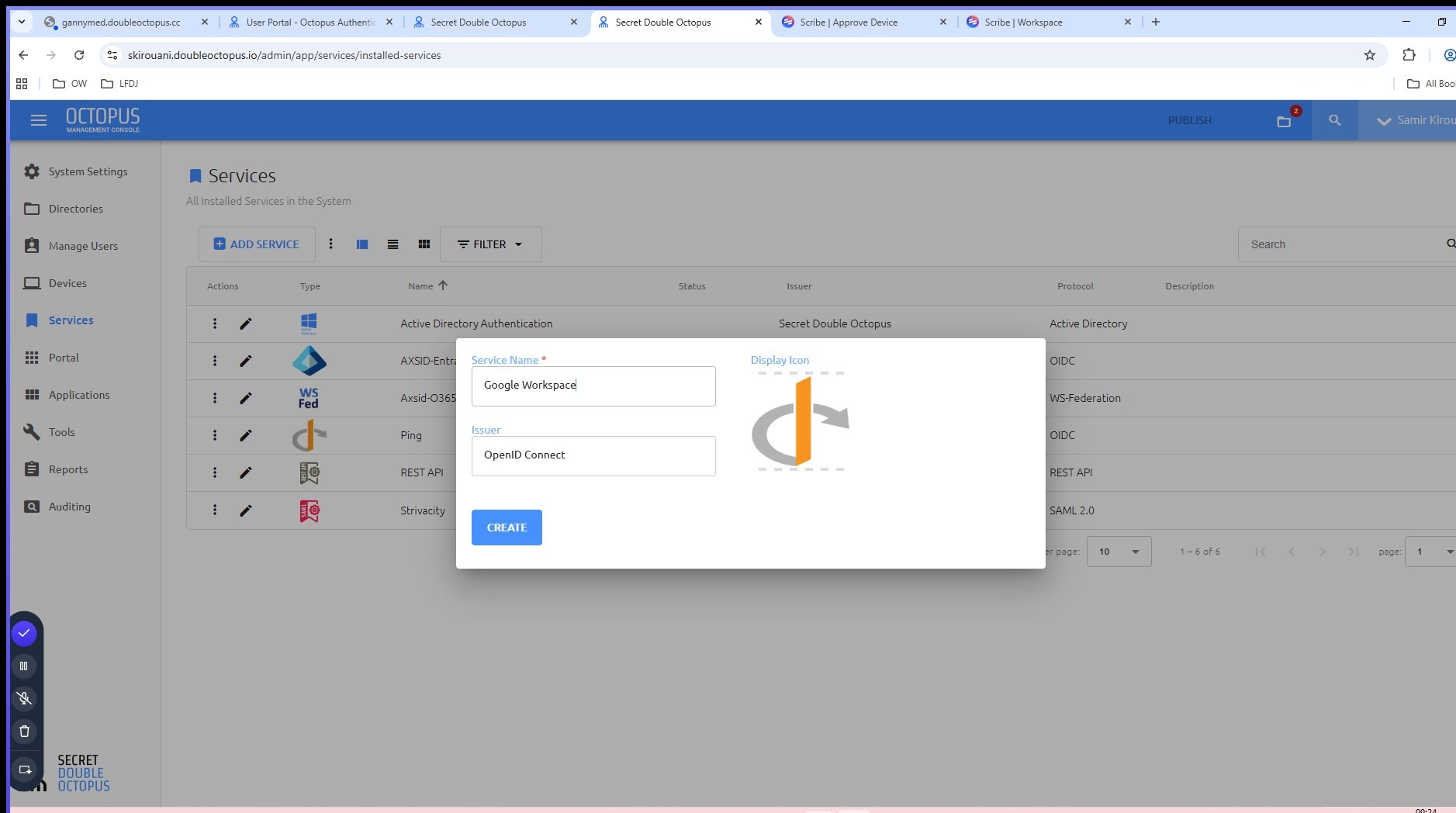This screenshot has width=1456, height=813.
Task: Open the page number dropdown
Action: point(1431,552)
